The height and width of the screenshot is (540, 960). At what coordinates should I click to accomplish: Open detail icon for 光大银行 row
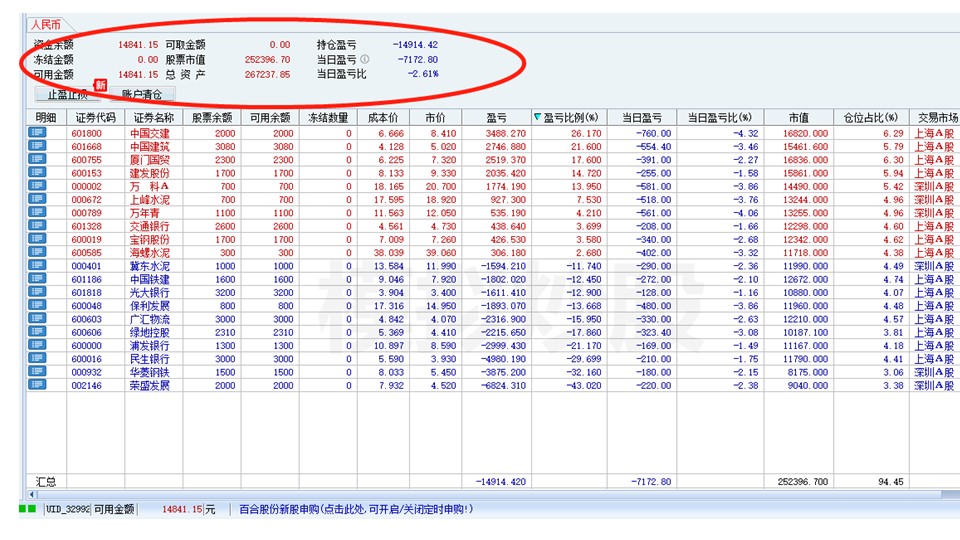point(37,291)
